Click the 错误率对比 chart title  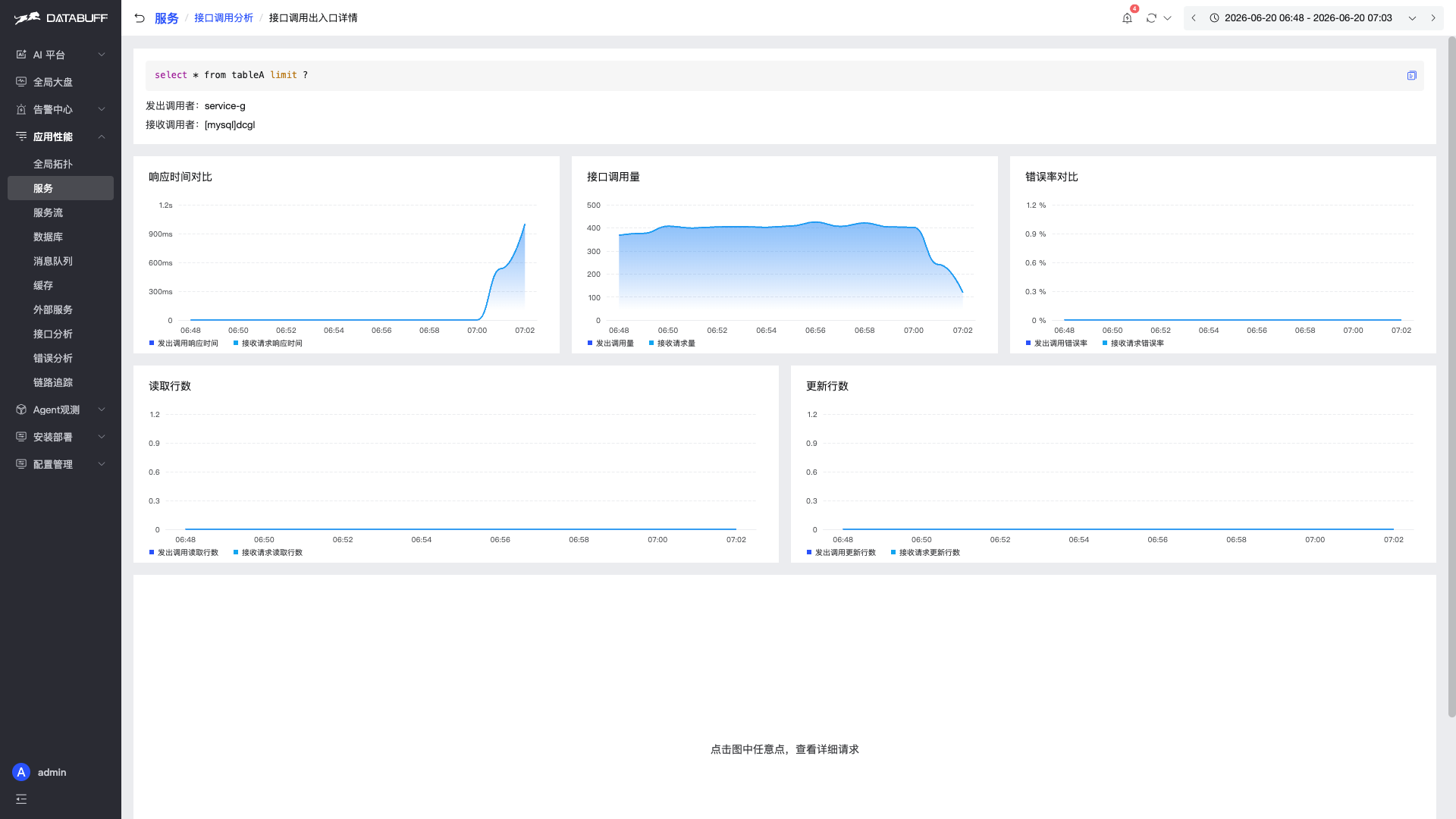(1052, 177)
